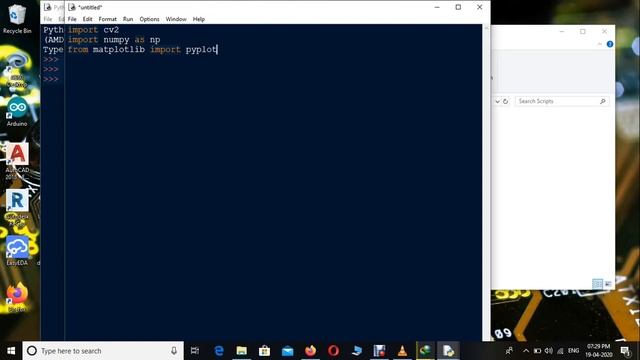Viewport: 640px width, 360px height.
Task: Click the taskbar search box
Action: pyautogui.click(x=103, y=351)
